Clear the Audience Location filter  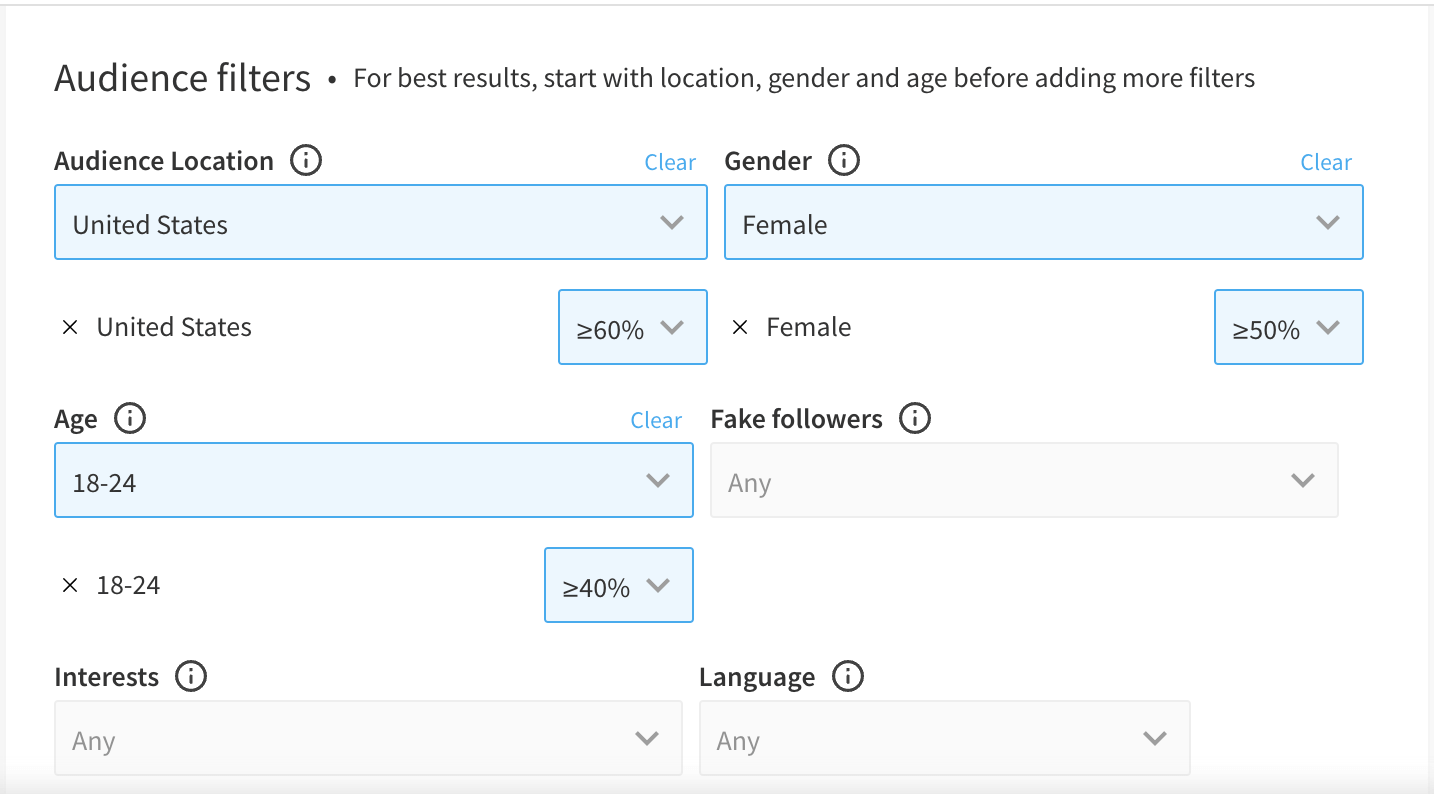pos(670,162)
